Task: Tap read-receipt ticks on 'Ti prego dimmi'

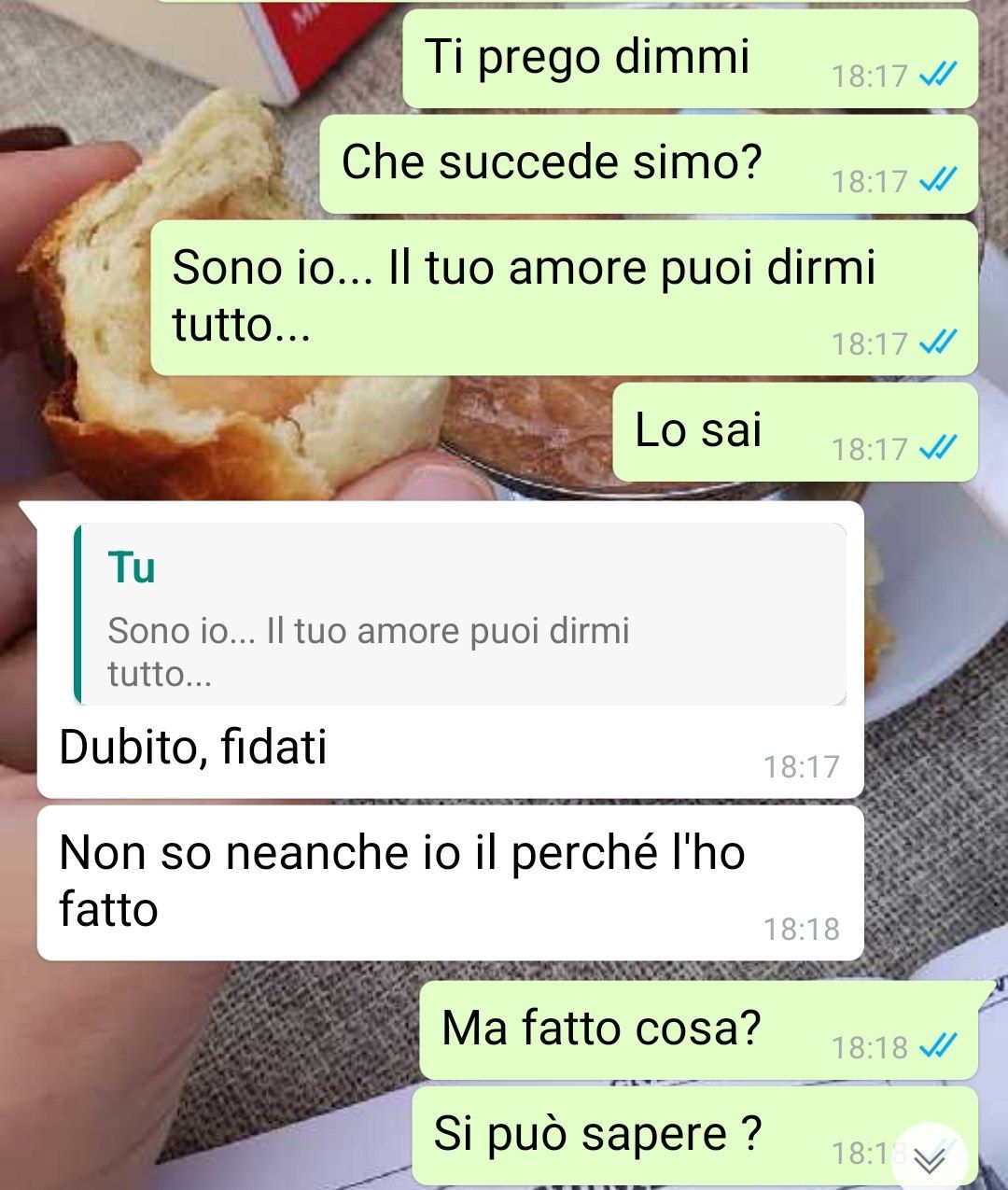Action: (x=937, y=75)
